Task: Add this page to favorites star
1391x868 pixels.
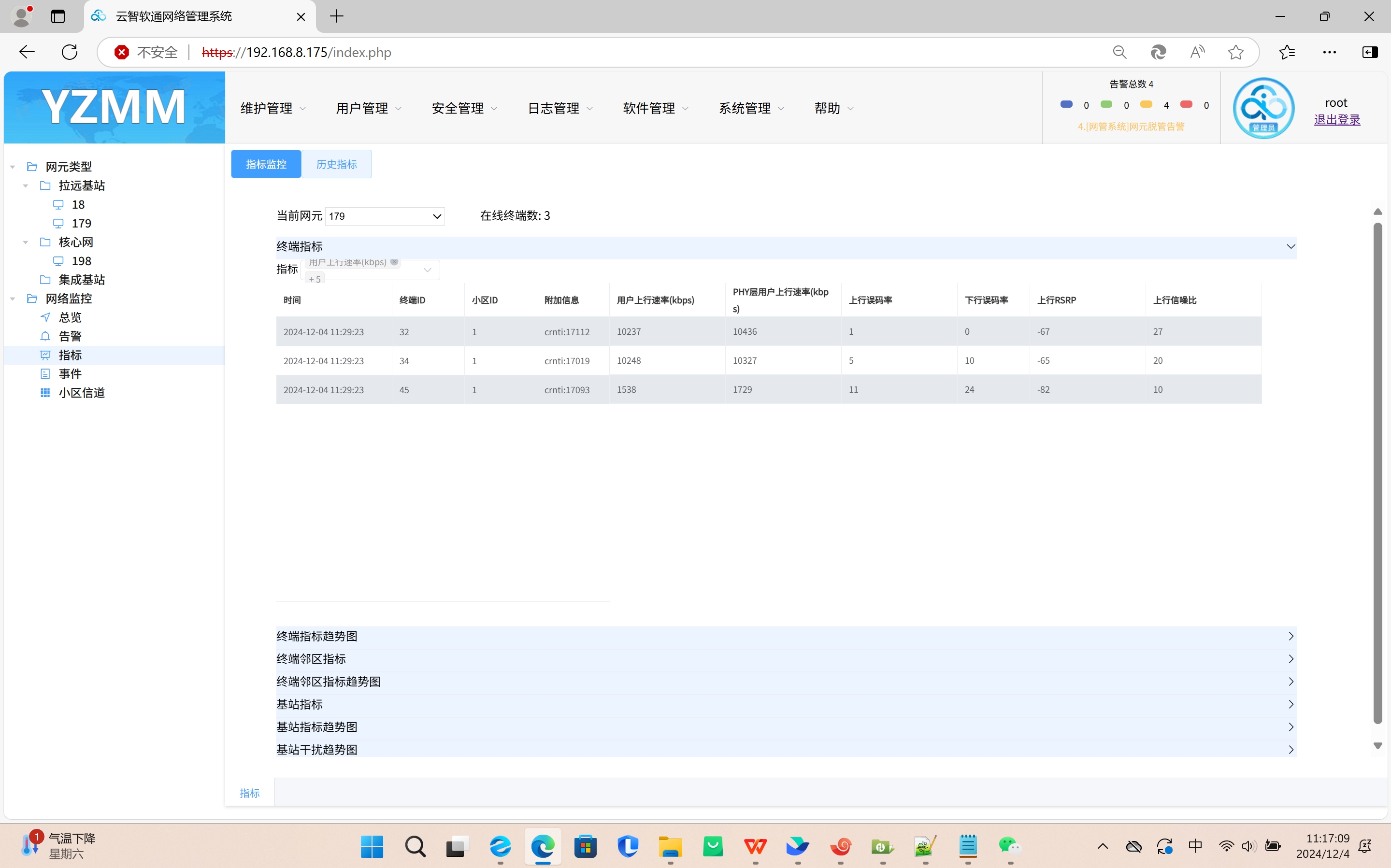Action: click(x=1235, y=52)
